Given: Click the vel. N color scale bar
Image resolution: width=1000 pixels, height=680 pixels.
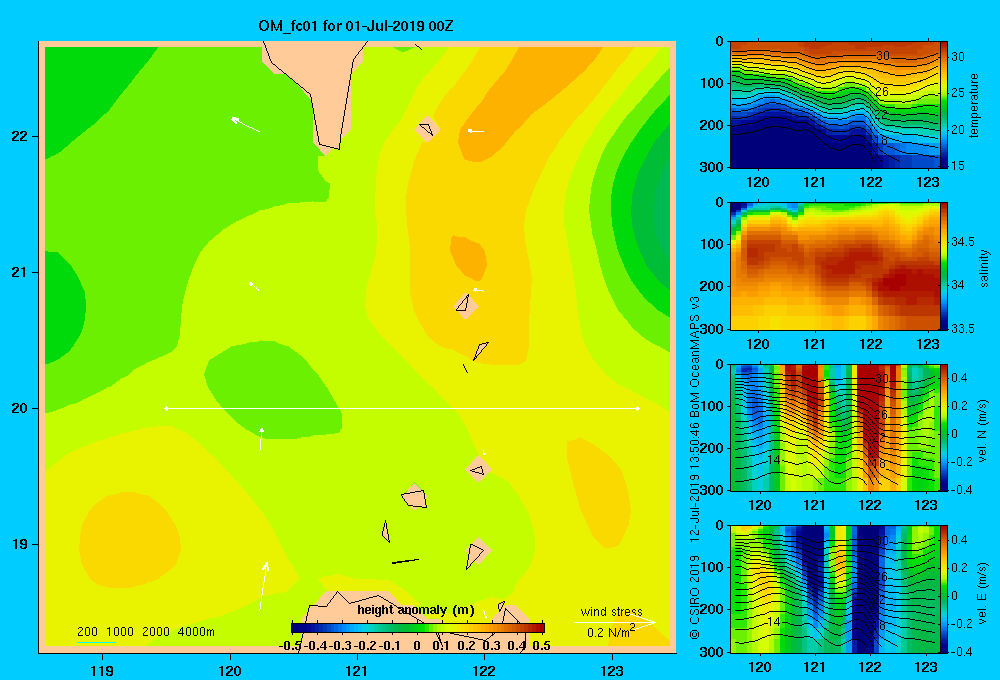Looking at the screenshot, I should 944,427.
